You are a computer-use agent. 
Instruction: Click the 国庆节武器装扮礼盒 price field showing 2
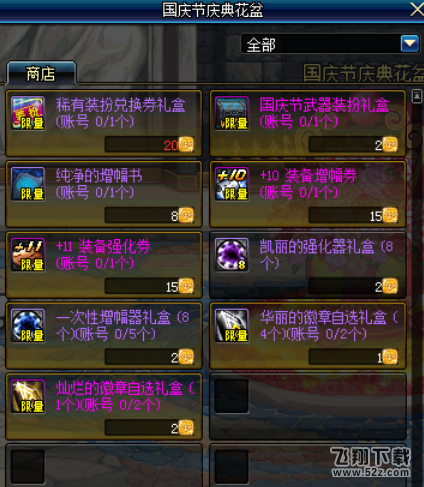(353, 145)
